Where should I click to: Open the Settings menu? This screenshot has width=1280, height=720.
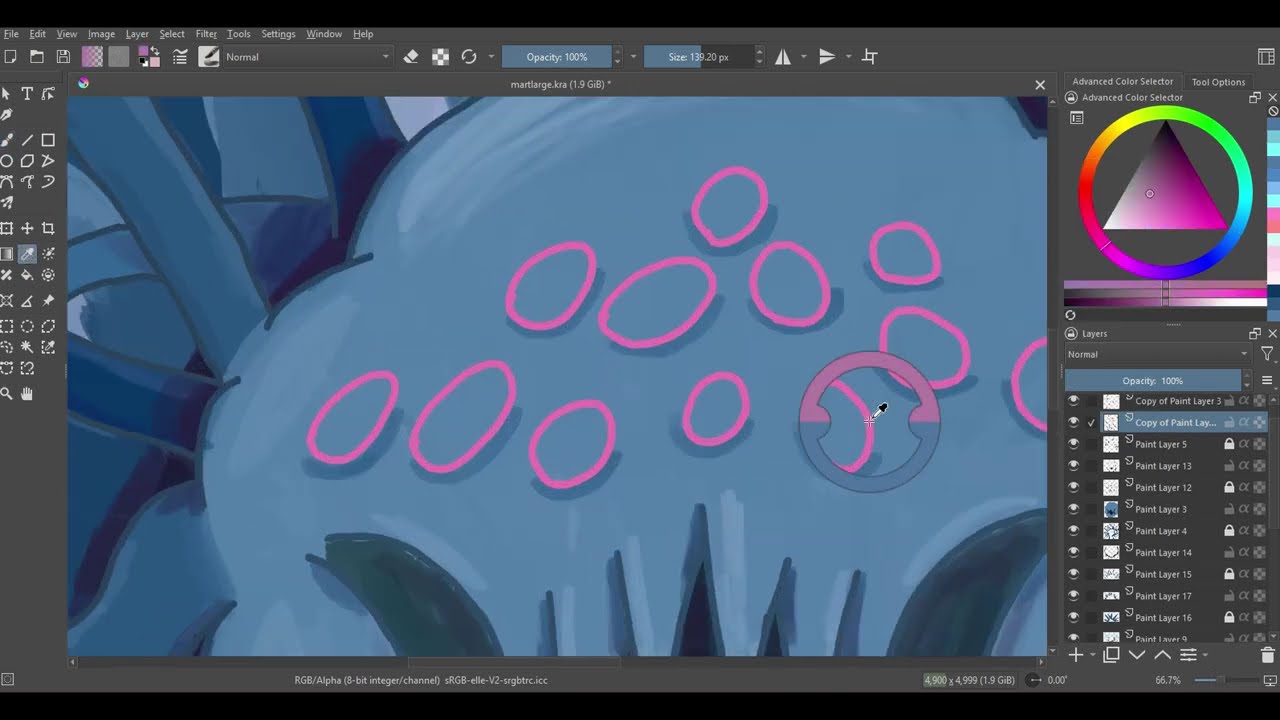[278, 34]
